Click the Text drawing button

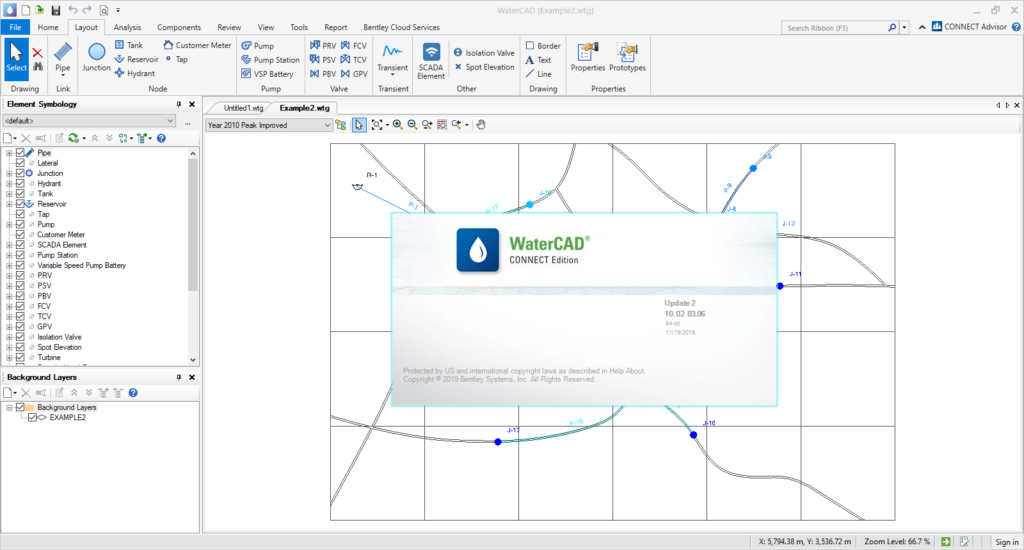tap(539, 60)
